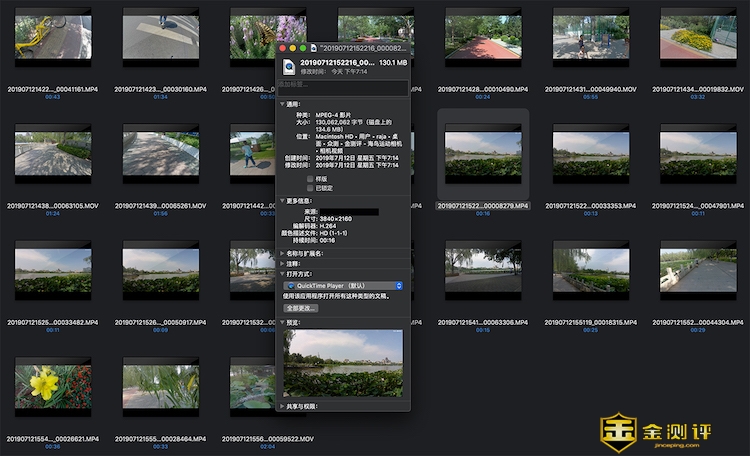Screen dimensions: 750x456
Task: Enable the 样板 checkbox
Action: (311, 178)
